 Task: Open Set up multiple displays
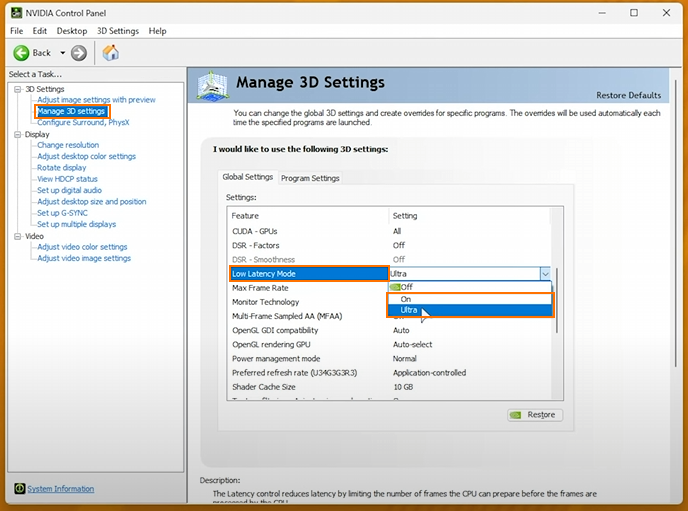click(x=76, y=224)
